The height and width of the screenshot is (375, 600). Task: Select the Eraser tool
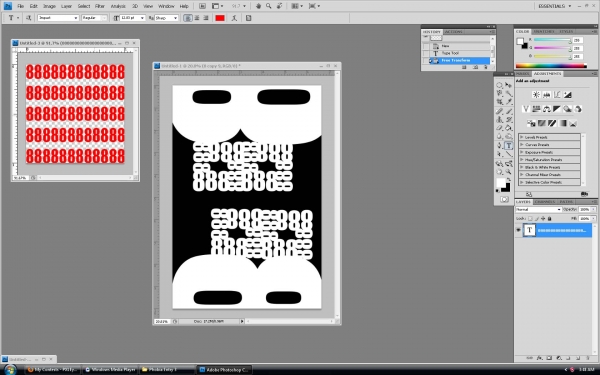pos(499,128)
